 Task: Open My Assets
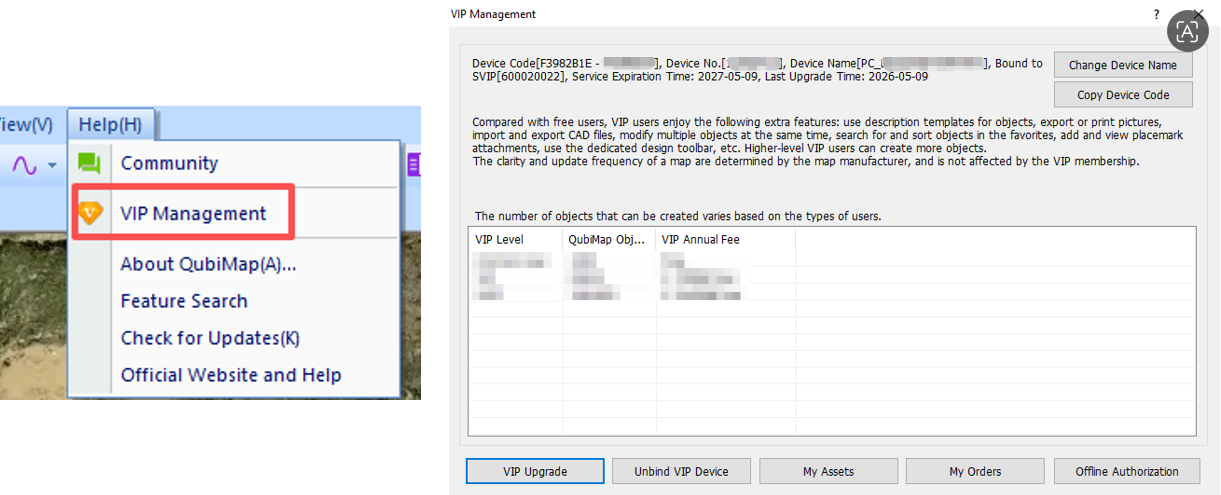pyautogui.click(x=827, y=471)
